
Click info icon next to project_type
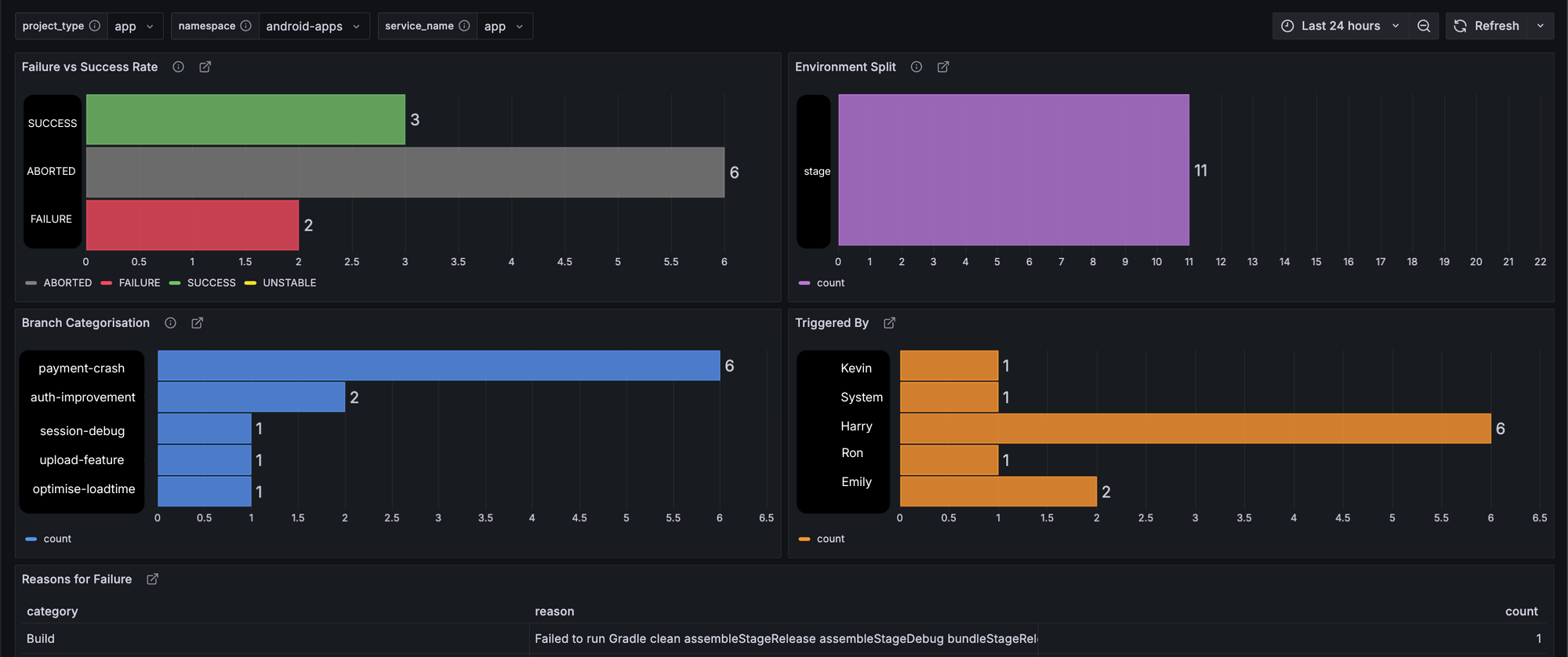tap(95, 26)
